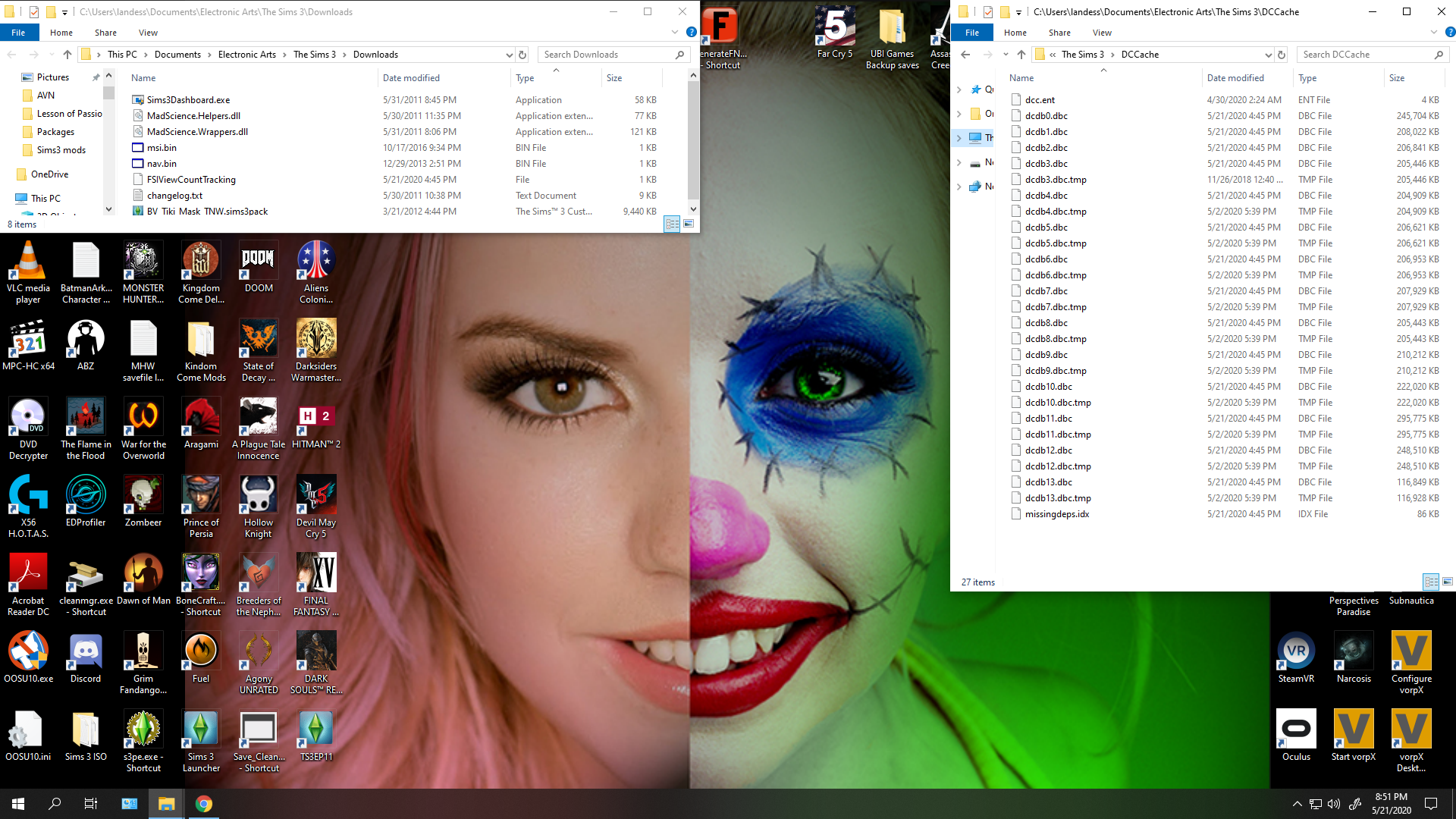Screen dimensions: 1456x819
Task: Open SteamVR desktop shortcut
Action: 1296,657
